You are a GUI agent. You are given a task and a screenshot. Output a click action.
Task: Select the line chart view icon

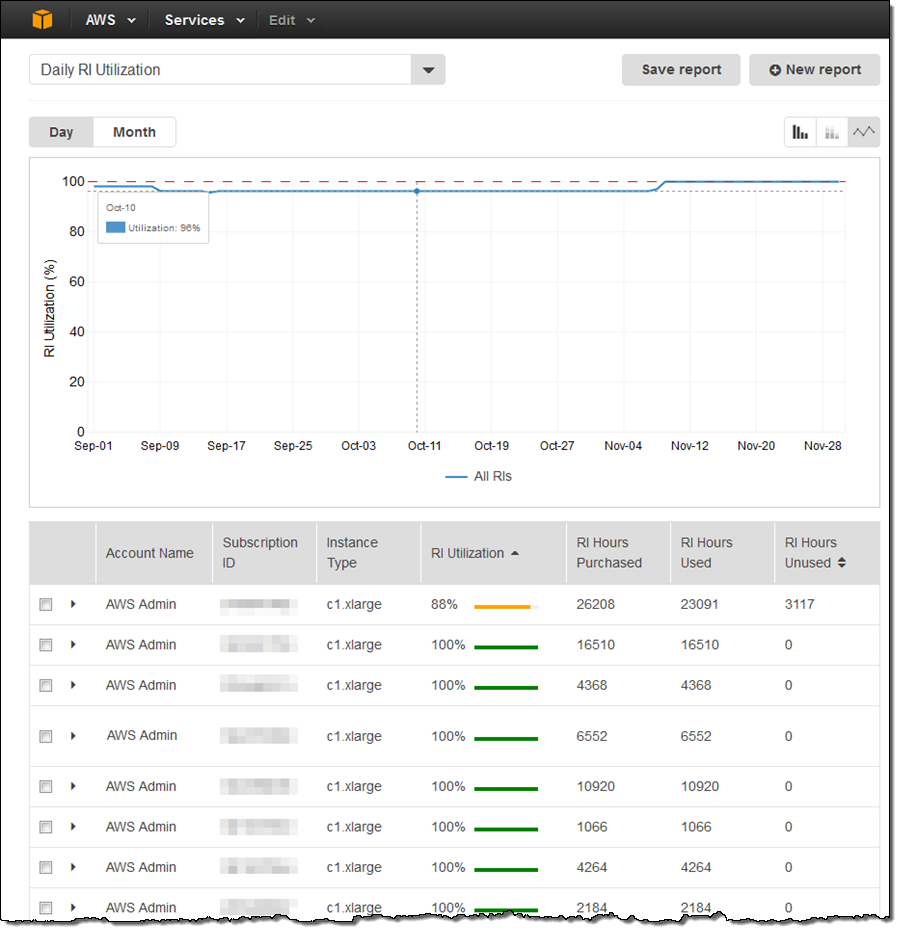click(863, 131)
